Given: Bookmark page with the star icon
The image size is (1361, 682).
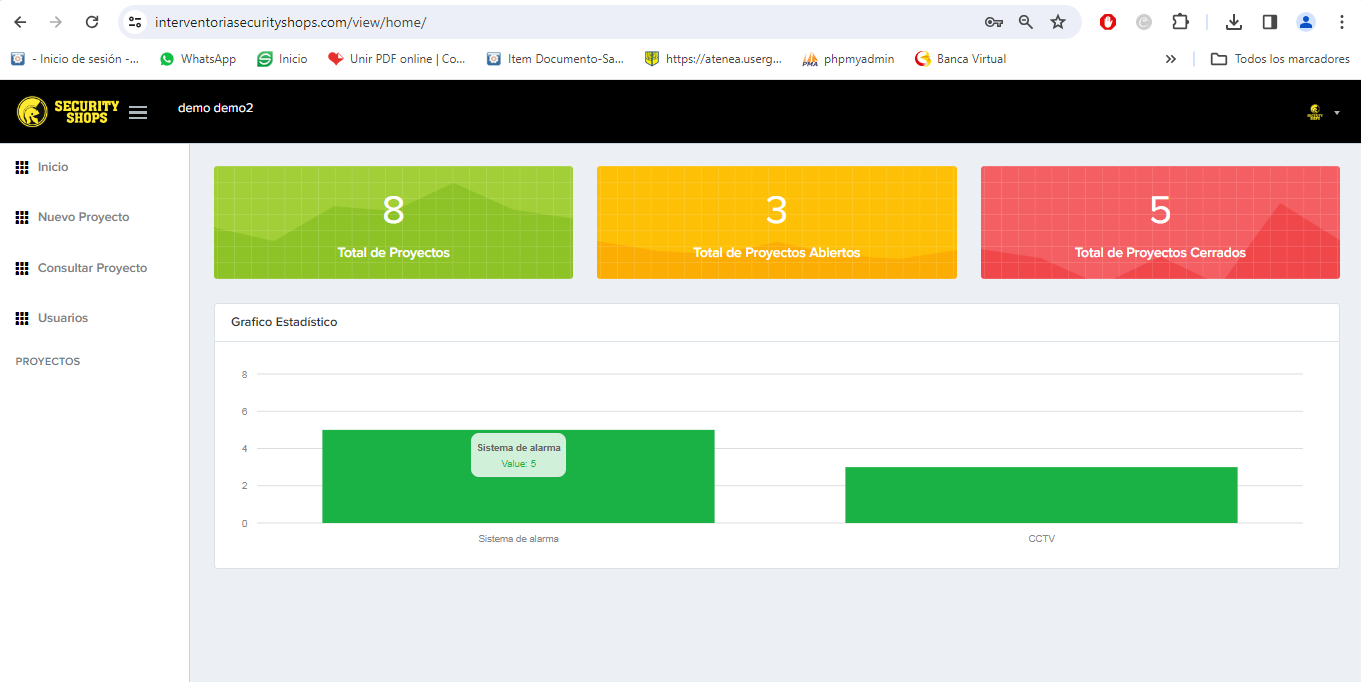Looking at the screenshot, I should 1058,22.
